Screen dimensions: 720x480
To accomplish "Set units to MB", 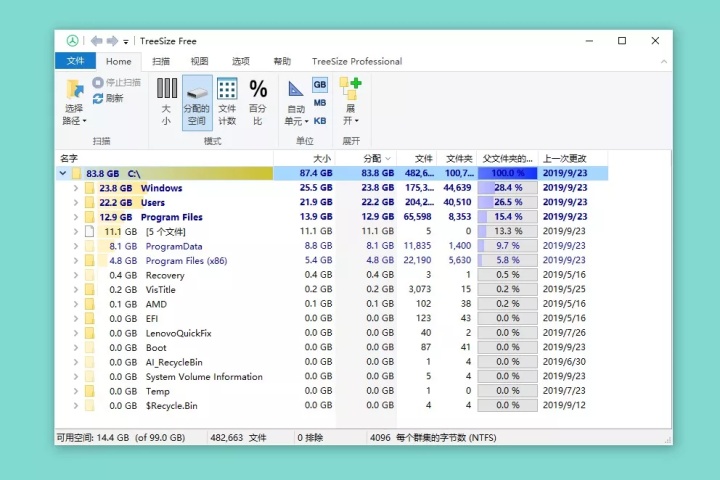I will [320, 103].
